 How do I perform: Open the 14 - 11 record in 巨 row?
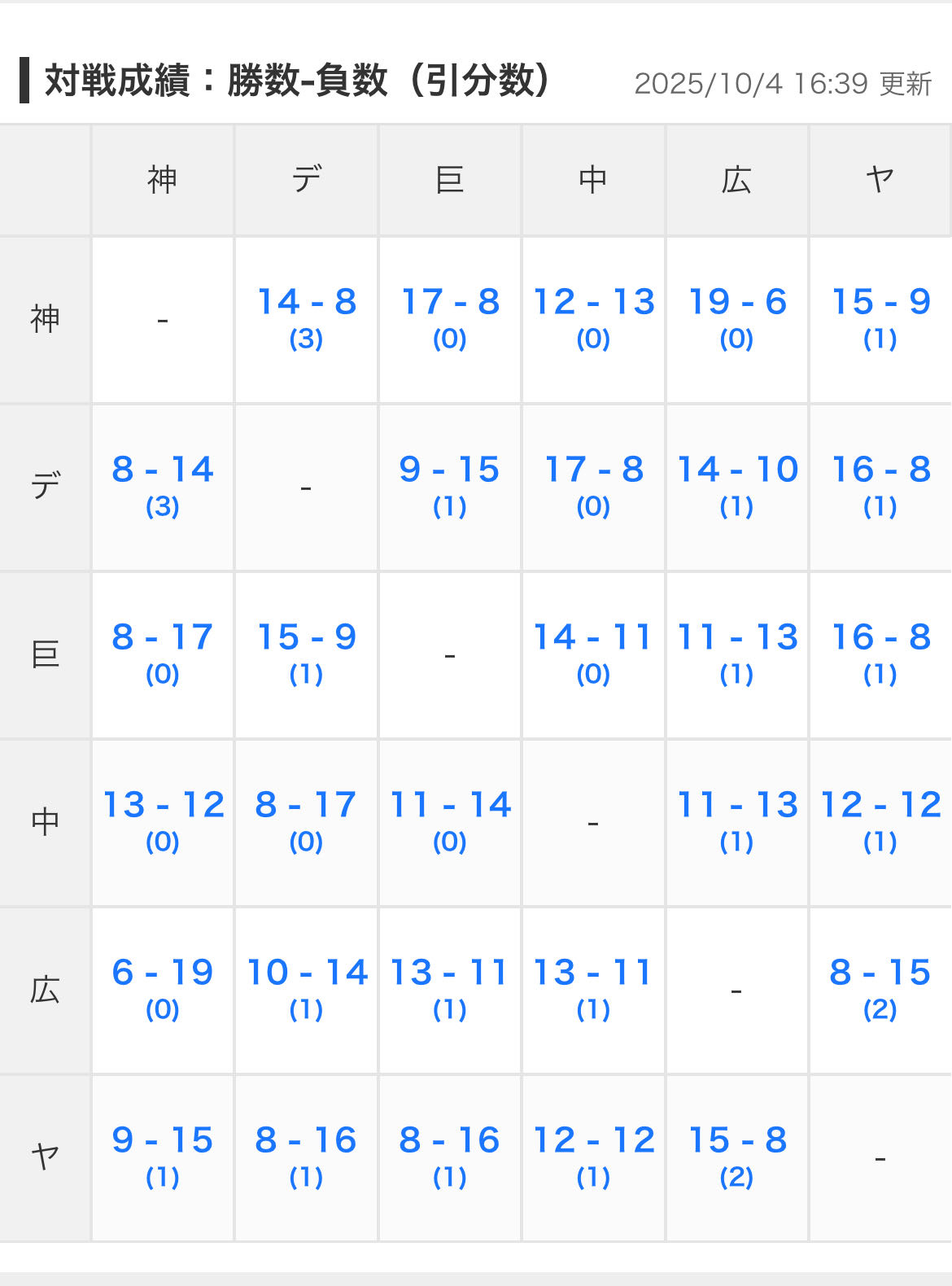tap(593, 638)
